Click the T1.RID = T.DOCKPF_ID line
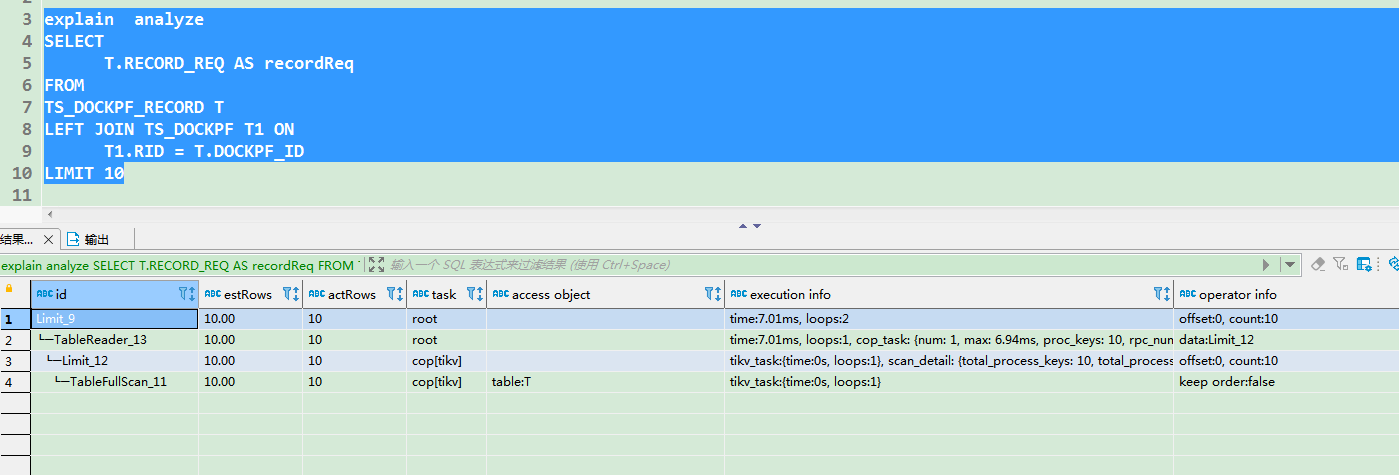 [x=204, y=152]
